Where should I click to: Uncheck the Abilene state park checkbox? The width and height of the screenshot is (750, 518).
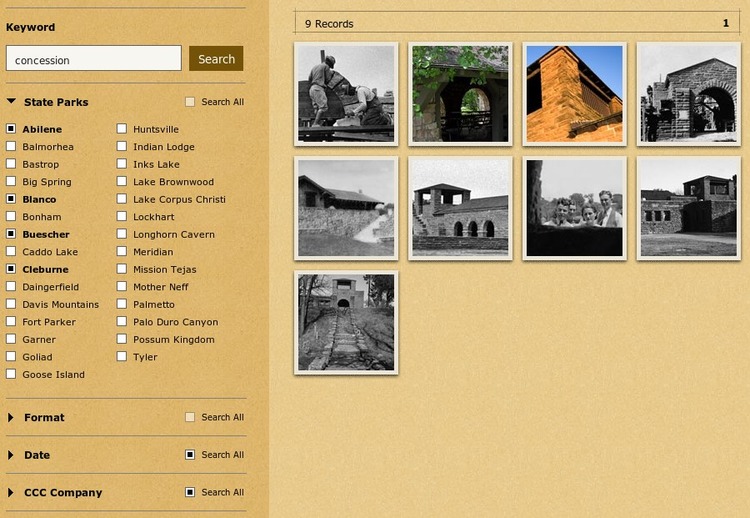(x=11, y=129)
